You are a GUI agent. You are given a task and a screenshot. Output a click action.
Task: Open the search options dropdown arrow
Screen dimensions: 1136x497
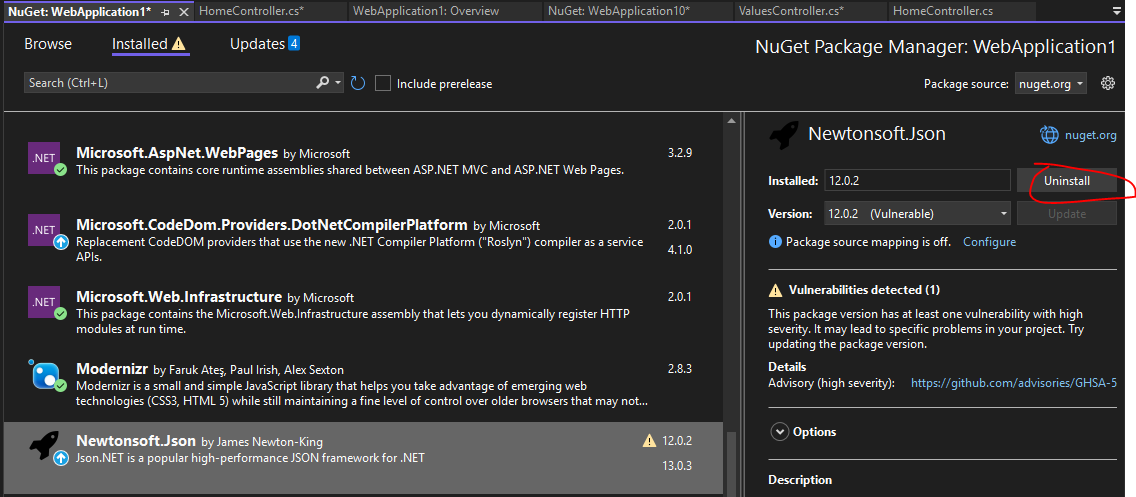338,83
